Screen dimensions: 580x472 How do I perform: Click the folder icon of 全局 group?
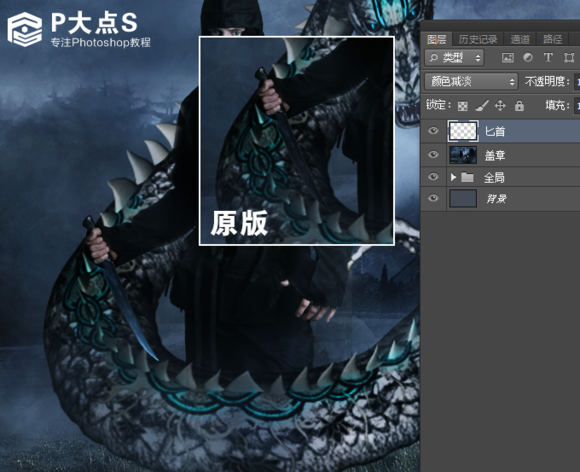click(467, 178)
